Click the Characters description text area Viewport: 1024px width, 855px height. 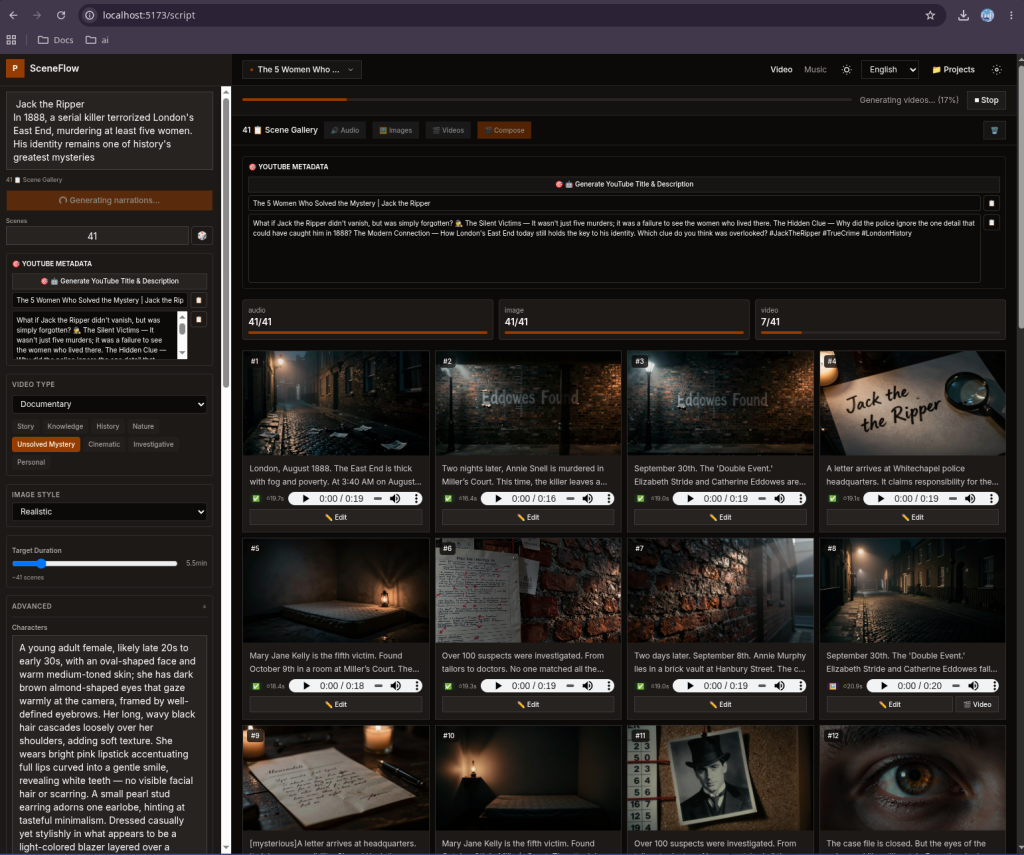click(109, 745)
